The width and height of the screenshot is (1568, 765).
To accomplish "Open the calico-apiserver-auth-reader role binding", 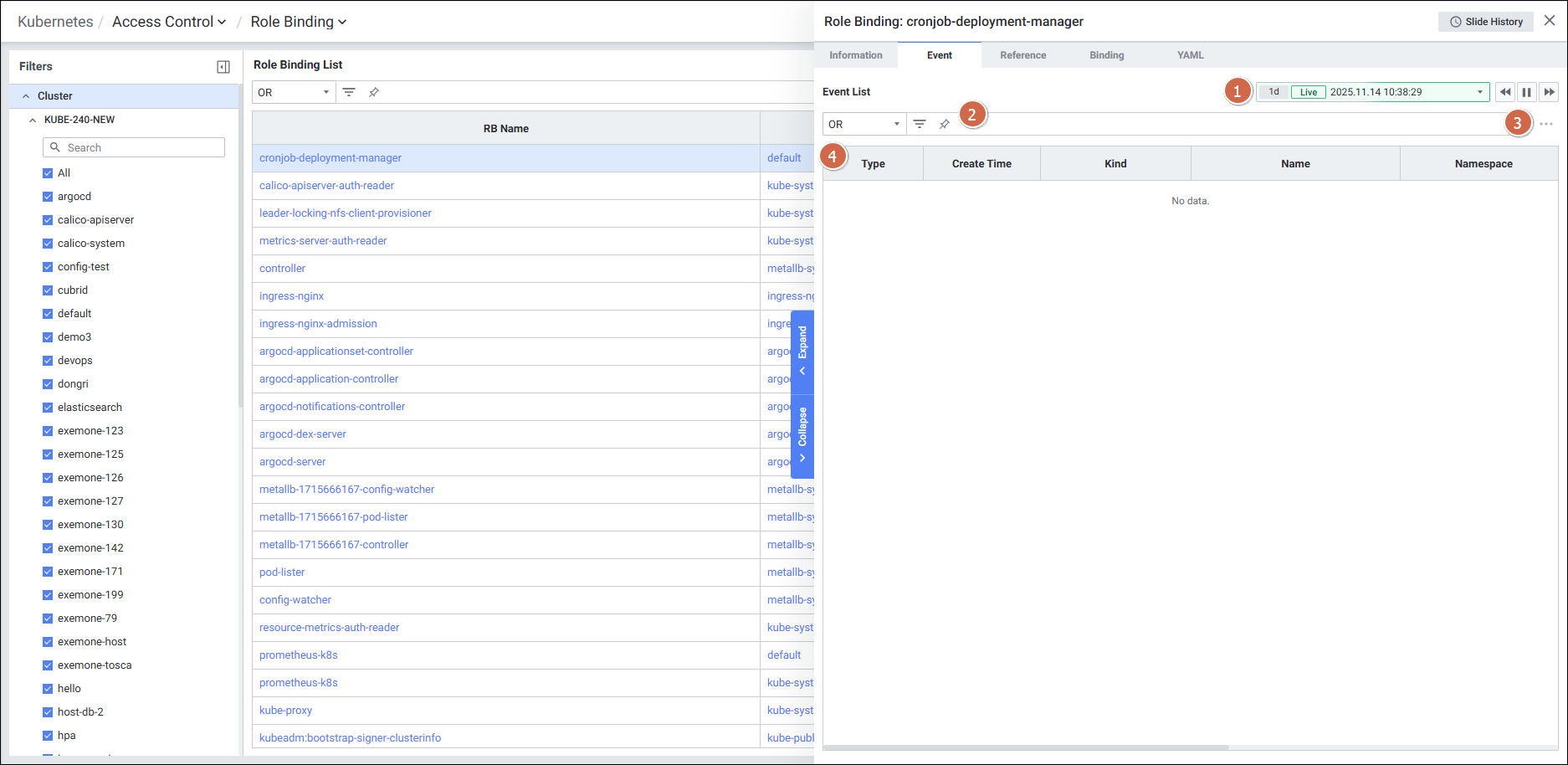I will point(326,186).
